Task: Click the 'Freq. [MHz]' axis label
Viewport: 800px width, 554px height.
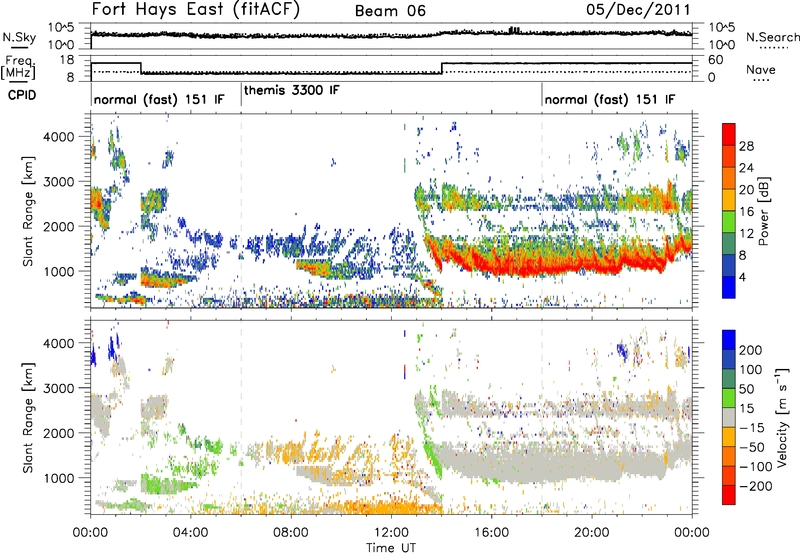Action: [x=18, y=68]
